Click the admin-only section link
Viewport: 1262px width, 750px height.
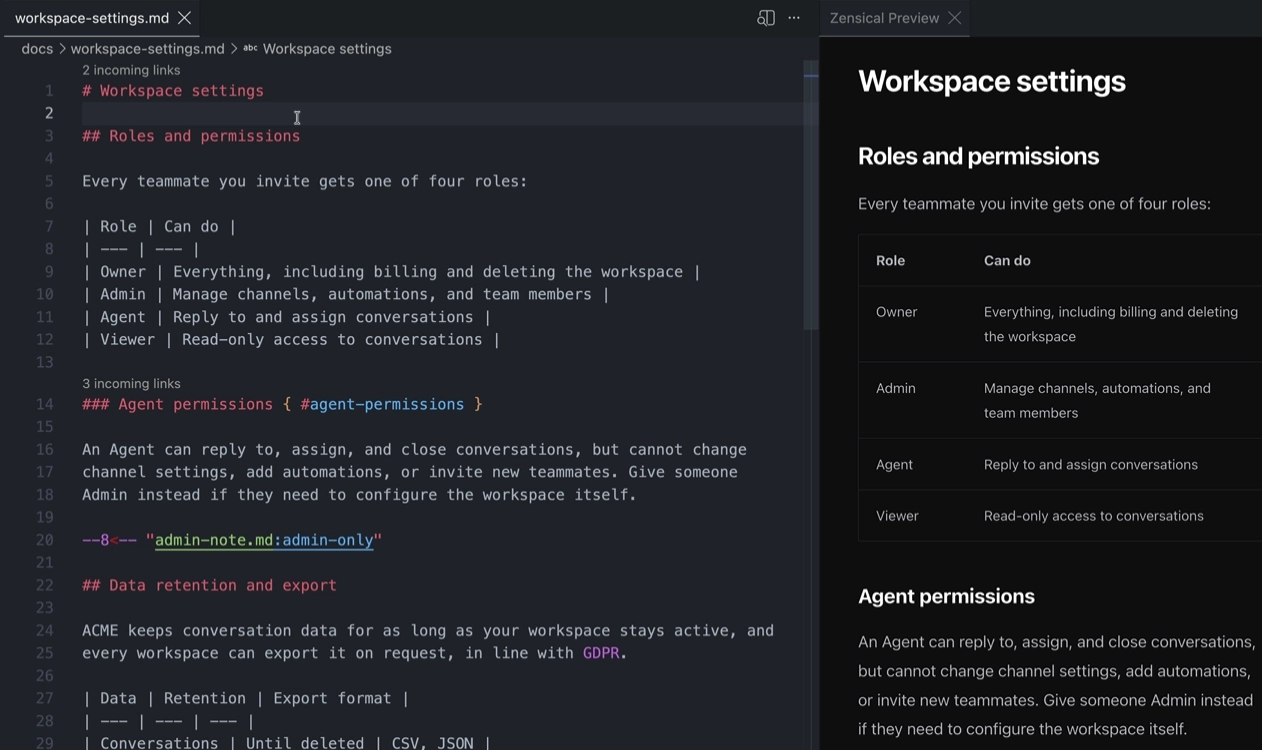pos(328,540)
